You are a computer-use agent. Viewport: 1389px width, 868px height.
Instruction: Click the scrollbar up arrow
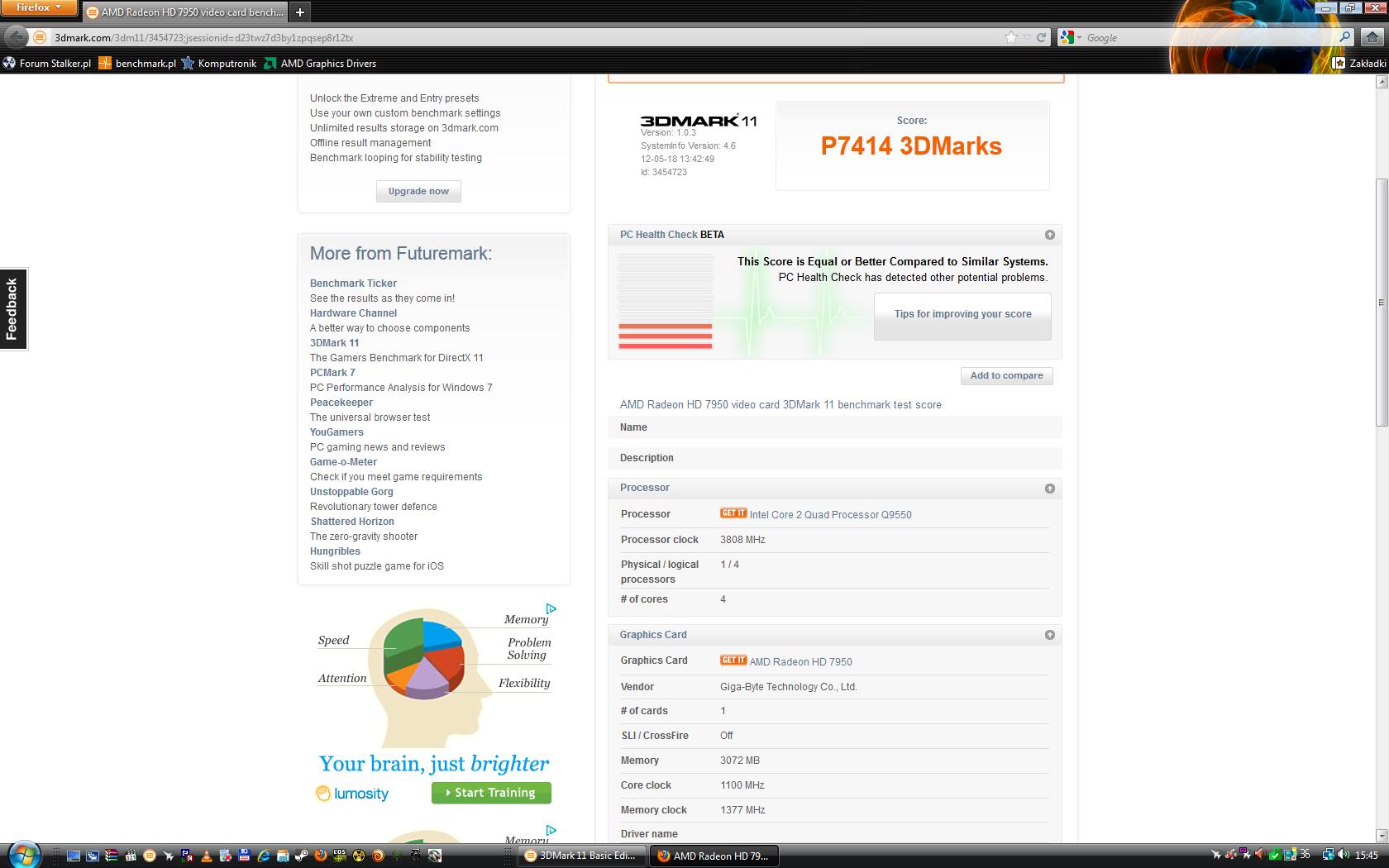[x=1382, y=81]
